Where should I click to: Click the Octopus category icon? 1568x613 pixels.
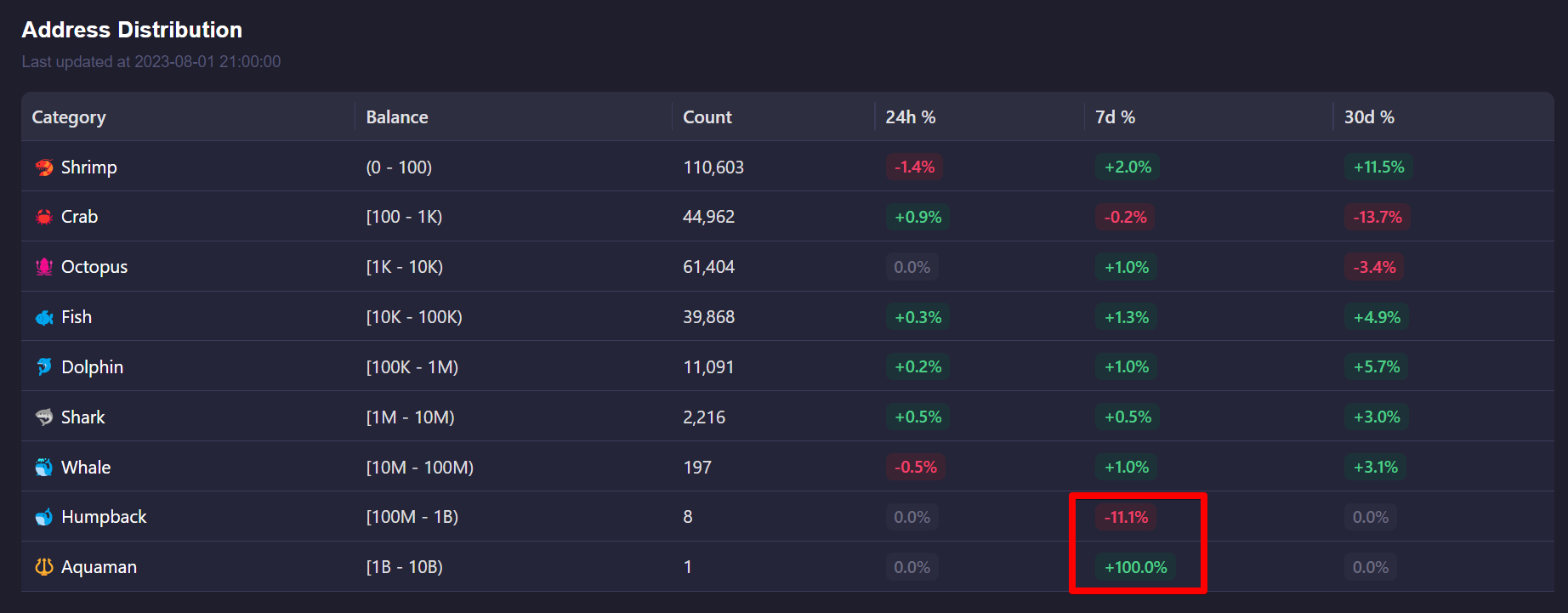click(x=44, y=267)
